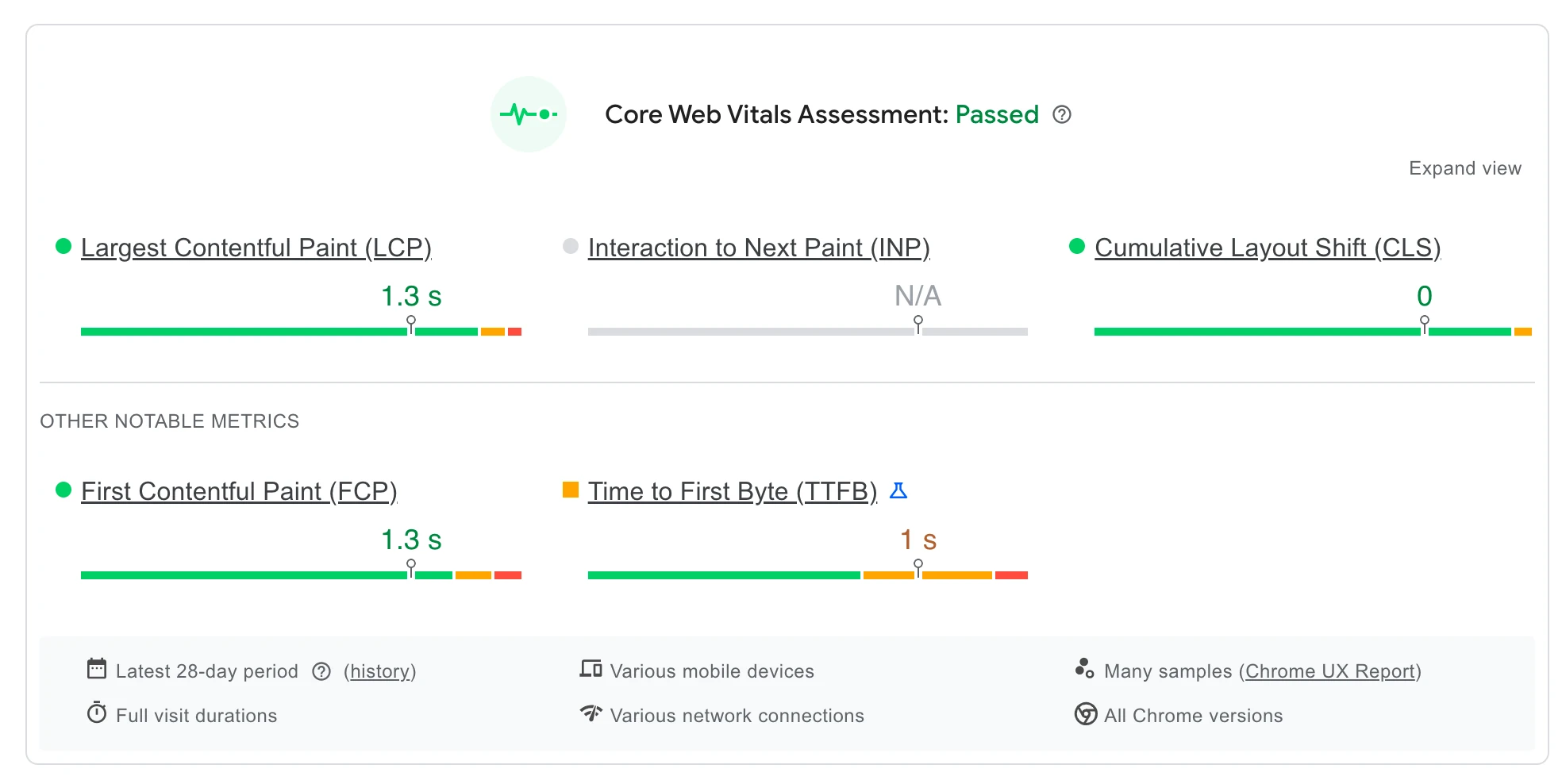1562x784 pixels.
Task: Click the LCP distribution bar marker
Action: (411, 325)
